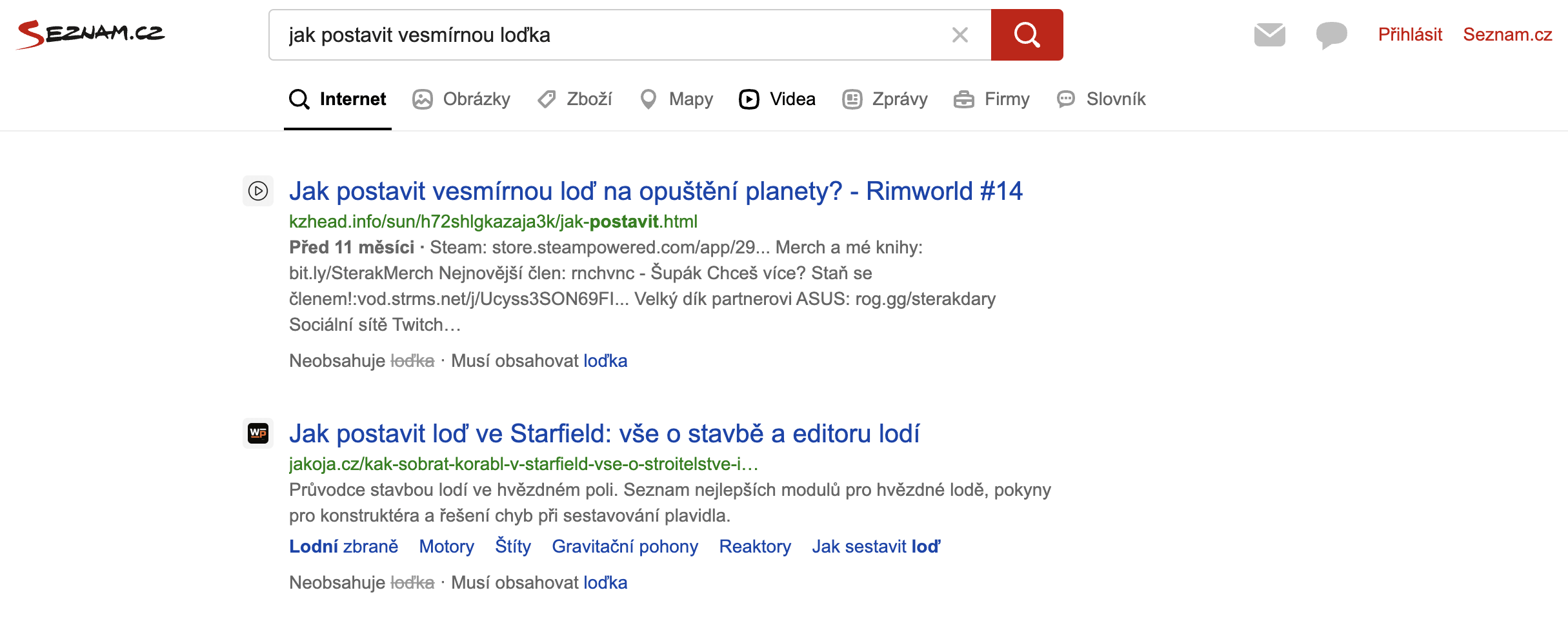Open the Gravitační pohony sitelink
The width and height of the screenshot is (1568, 619).
tap(625, 547)
